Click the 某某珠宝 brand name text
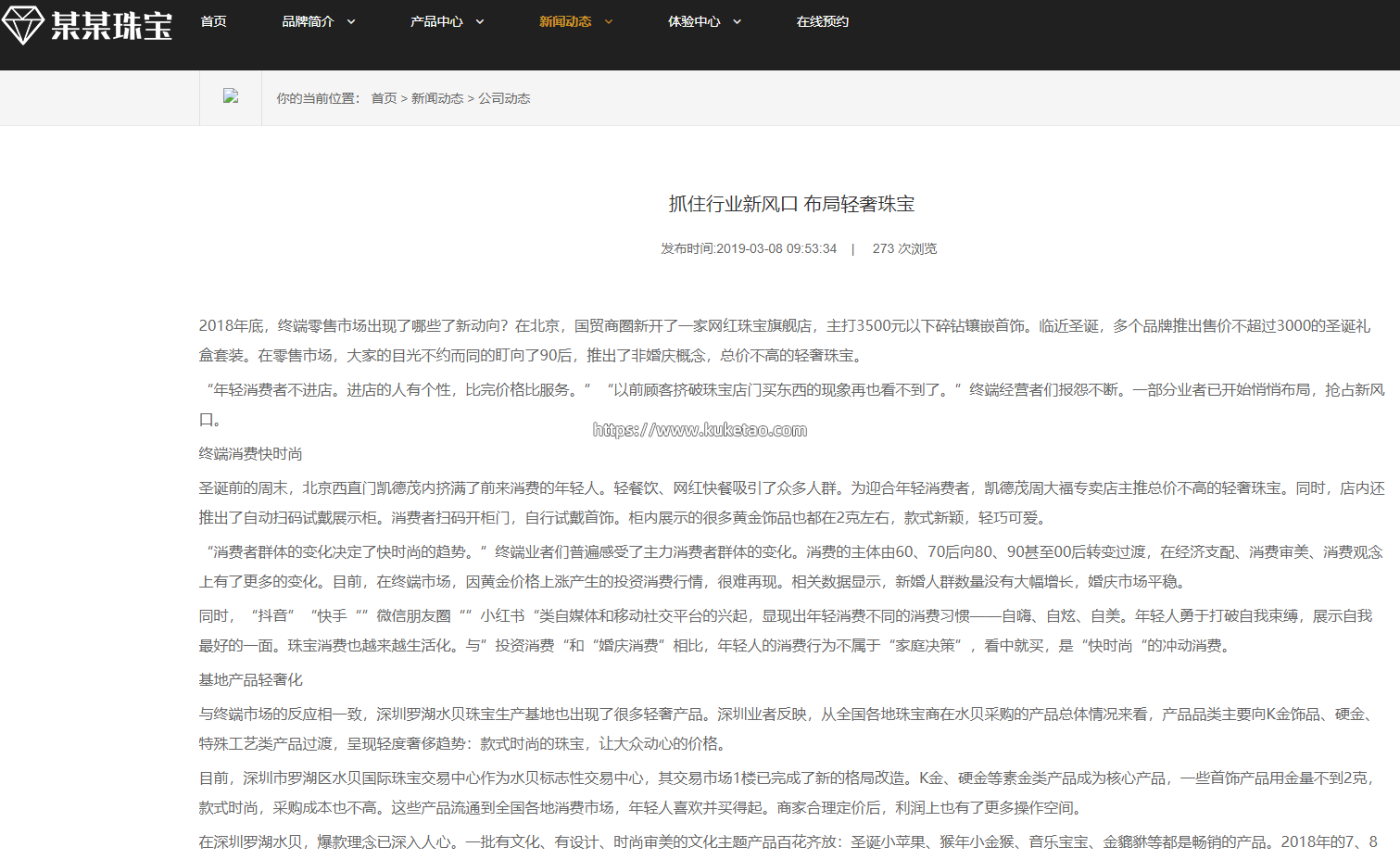Viewport: 1400px width, 860px height. pos(111,25)
